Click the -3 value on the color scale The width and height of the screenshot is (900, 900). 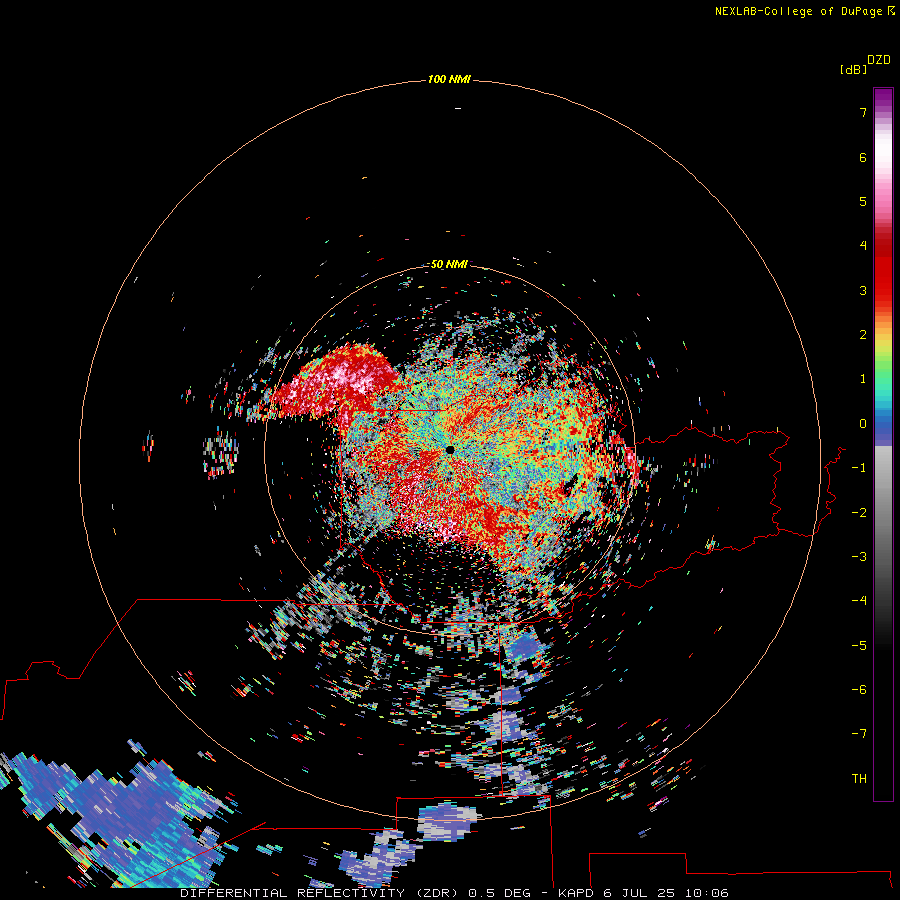pos(859,557)
